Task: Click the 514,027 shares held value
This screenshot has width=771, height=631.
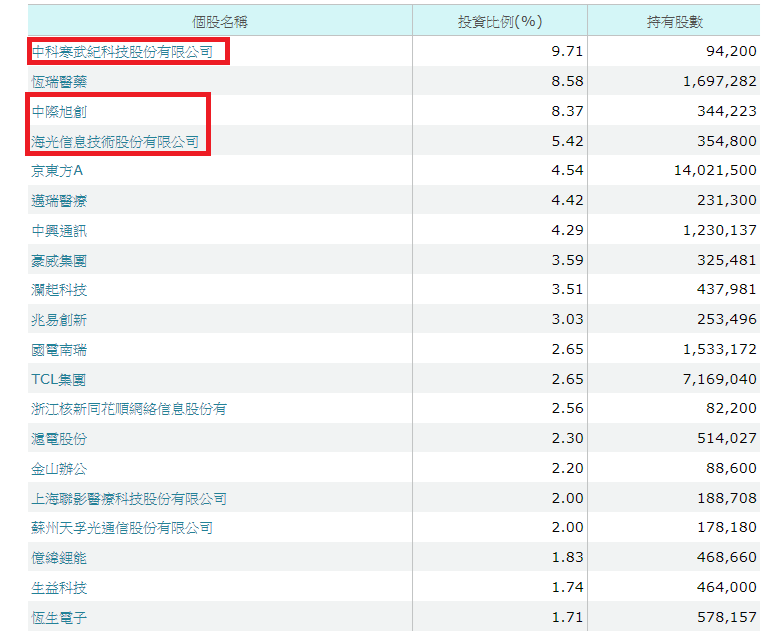Action: point(727,438)
